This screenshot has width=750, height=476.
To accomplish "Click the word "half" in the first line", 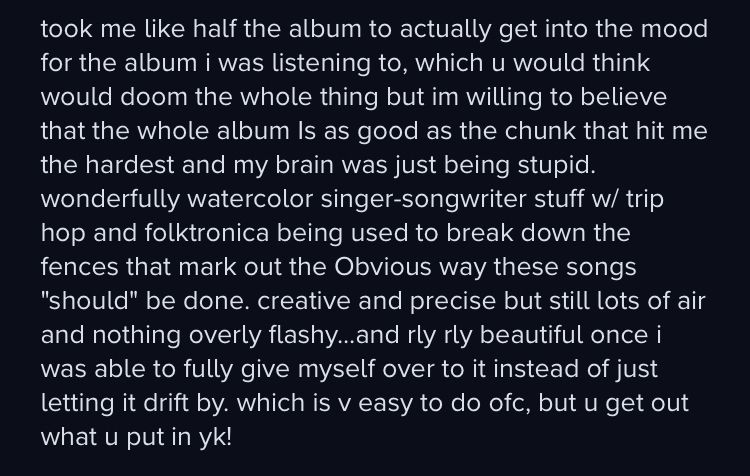I will click(x=214, y=29).
